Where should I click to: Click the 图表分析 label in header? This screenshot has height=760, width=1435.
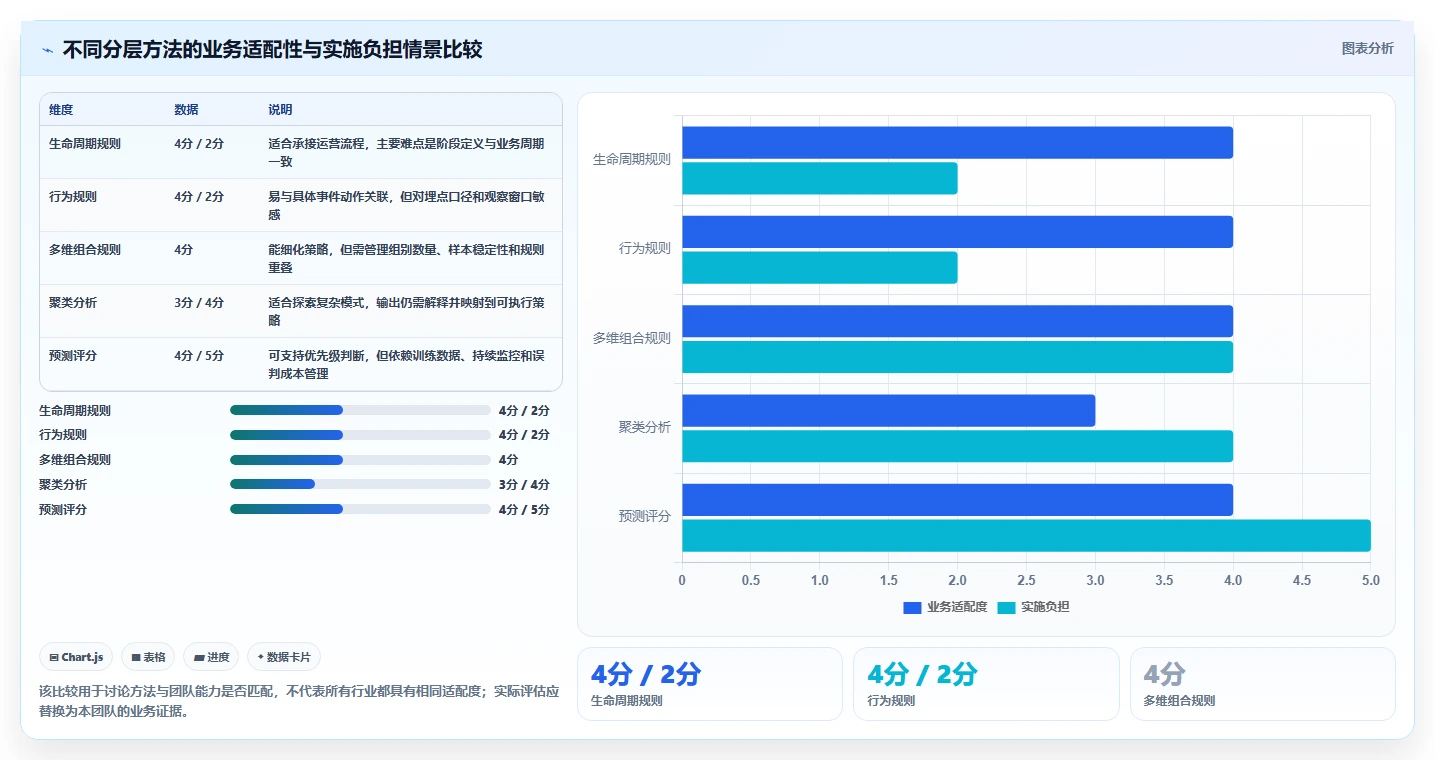[x=1367, y=48]
